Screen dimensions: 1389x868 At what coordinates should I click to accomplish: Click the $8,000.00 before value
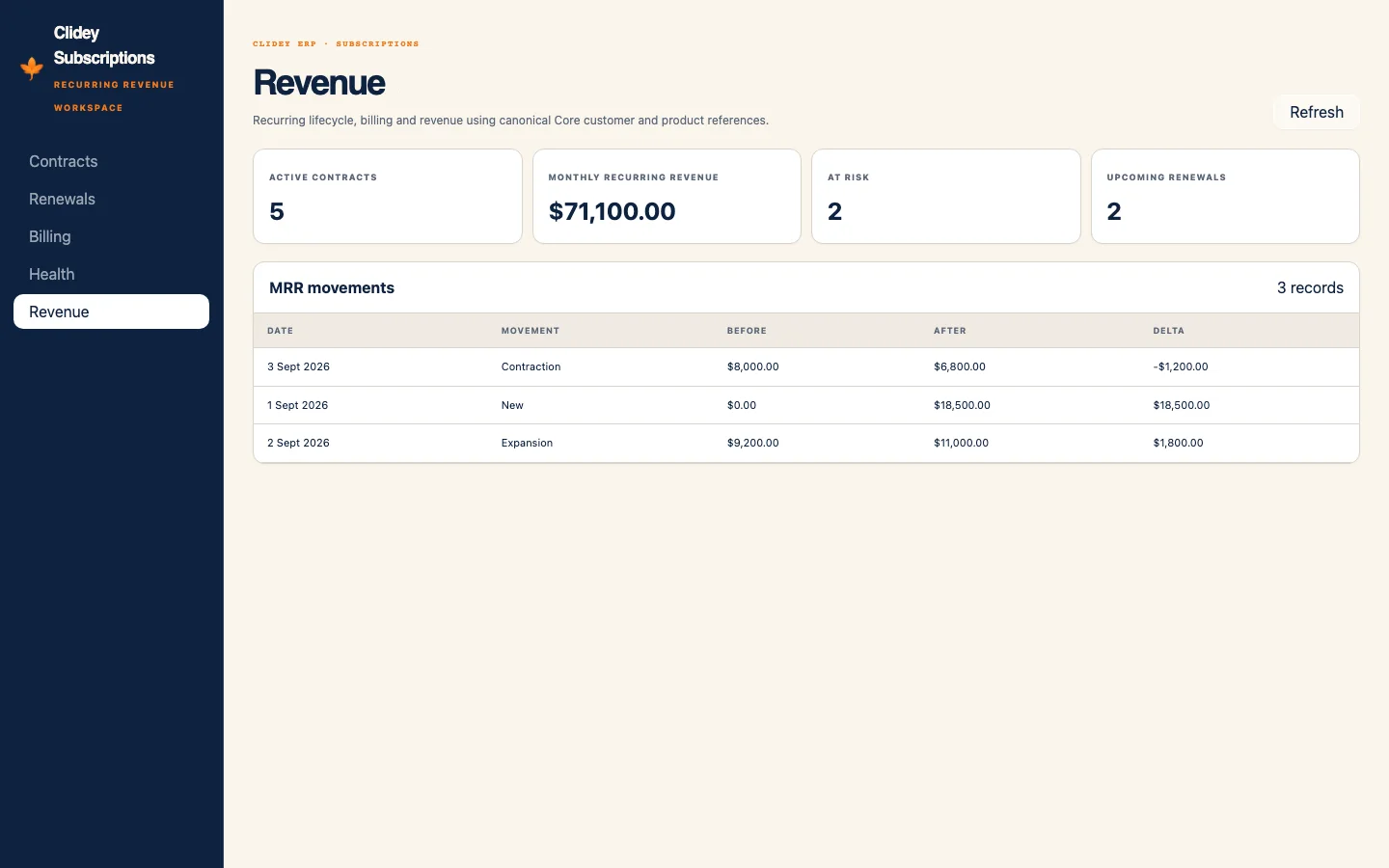click(x=752, y=366)
